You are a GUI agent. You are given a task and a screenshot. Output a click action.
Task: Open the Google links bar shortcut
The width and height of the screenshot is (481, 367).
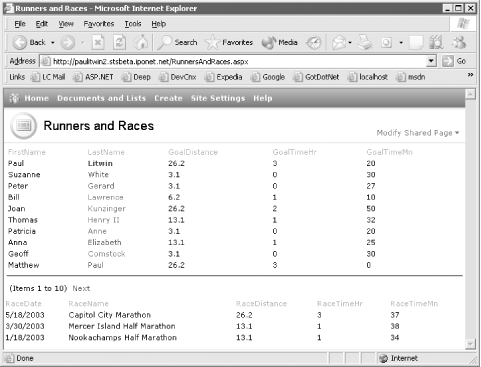tap(268, 77)
